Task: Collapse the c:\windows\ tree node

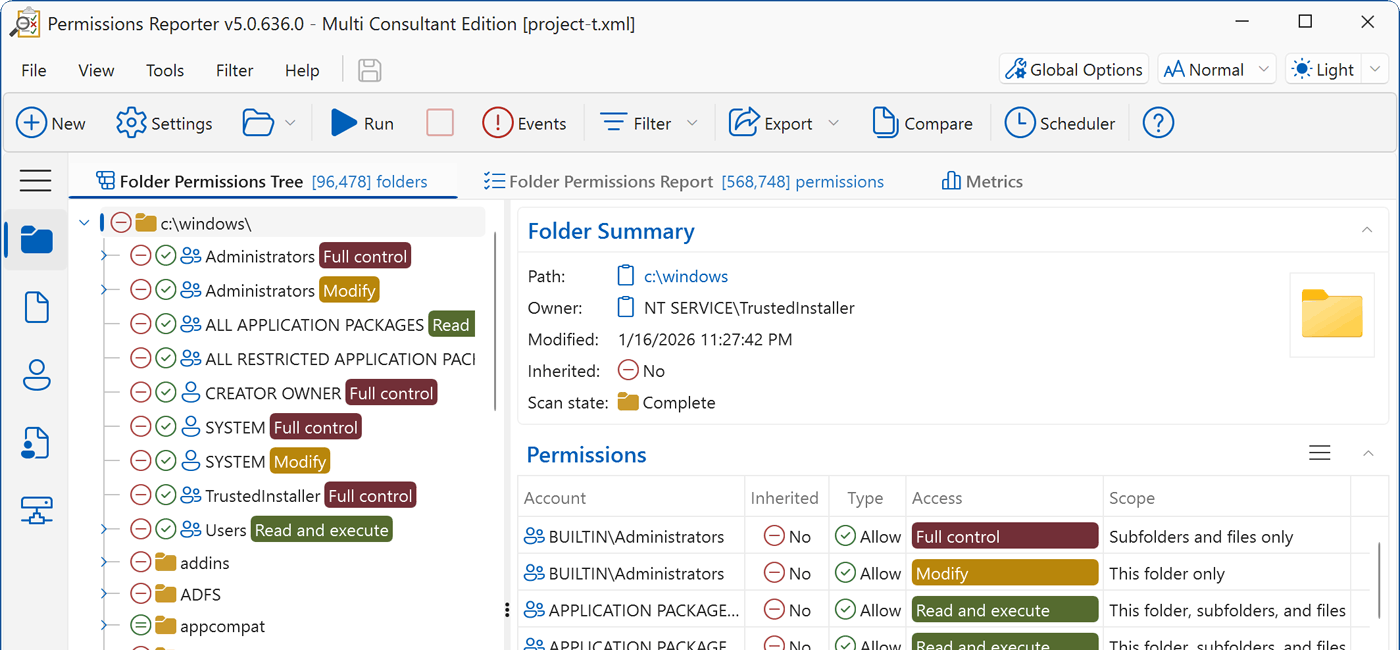Action: coord(84,222)
